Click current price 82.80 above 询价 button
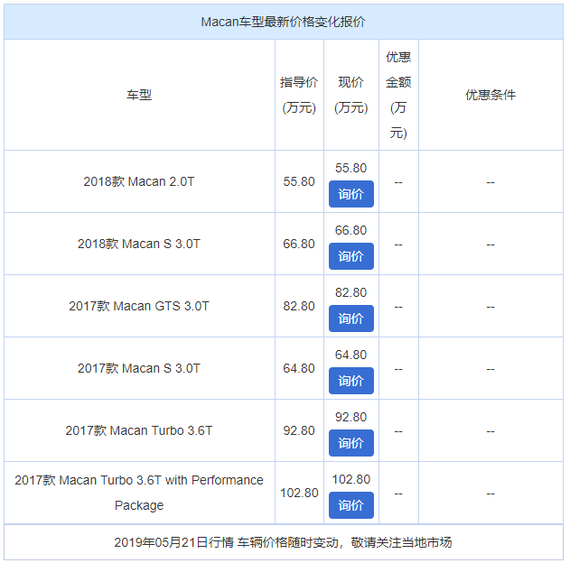 click(351, 292)
